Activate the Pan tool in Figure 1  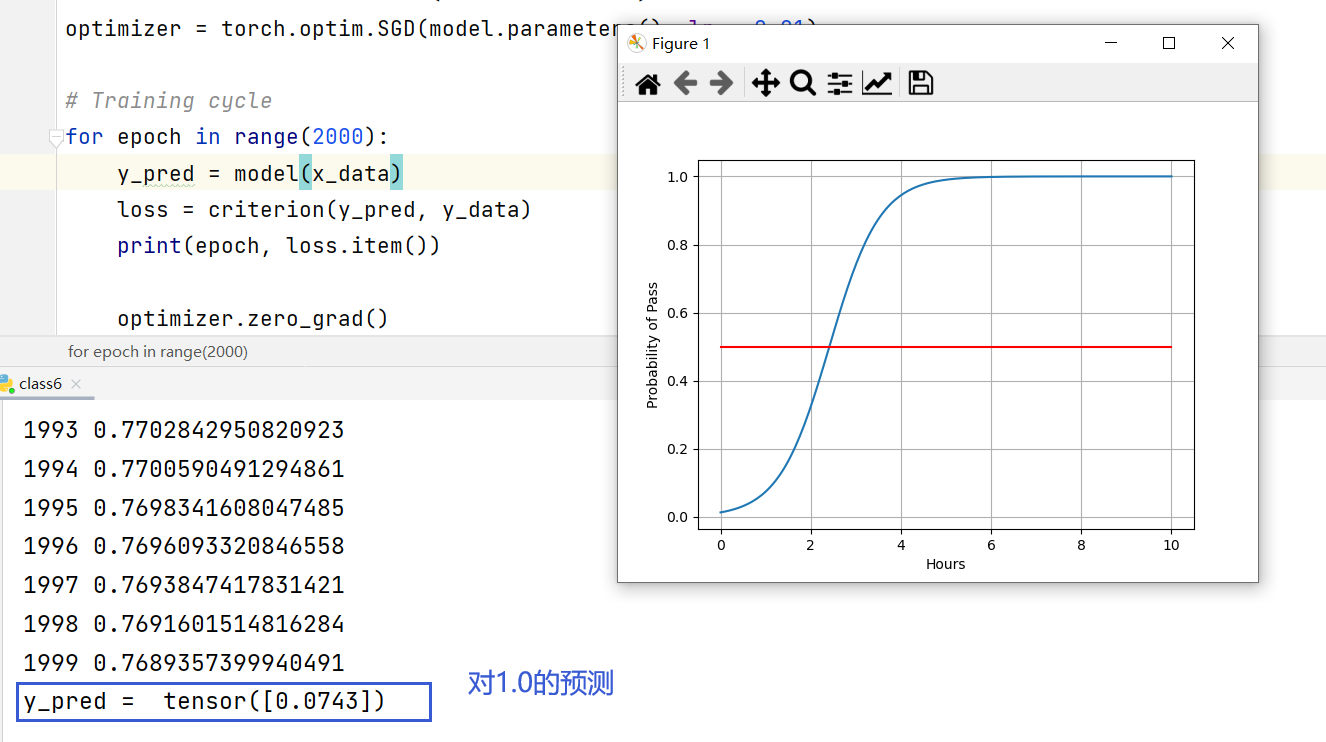point(765,83)
